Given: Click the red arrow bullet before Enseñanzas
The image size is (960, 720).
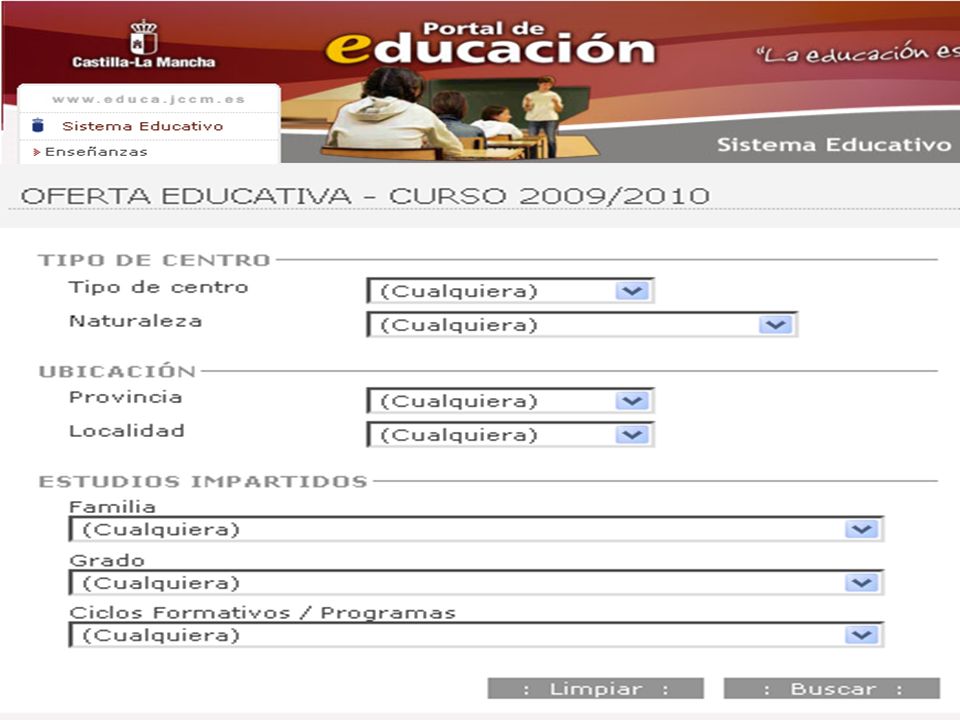Looking at the screenshot, I should [x=37, y=152].
